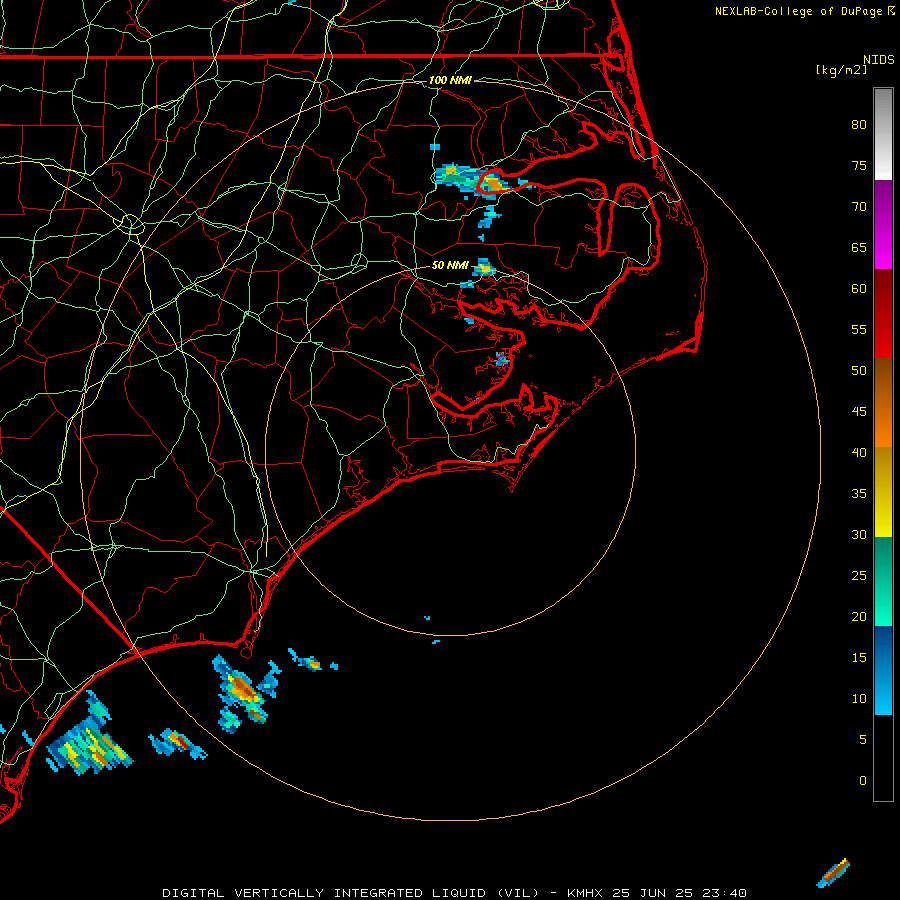Click the NIDS label above the scale
This screenshot has height=900, width=900.
[879, 60]
